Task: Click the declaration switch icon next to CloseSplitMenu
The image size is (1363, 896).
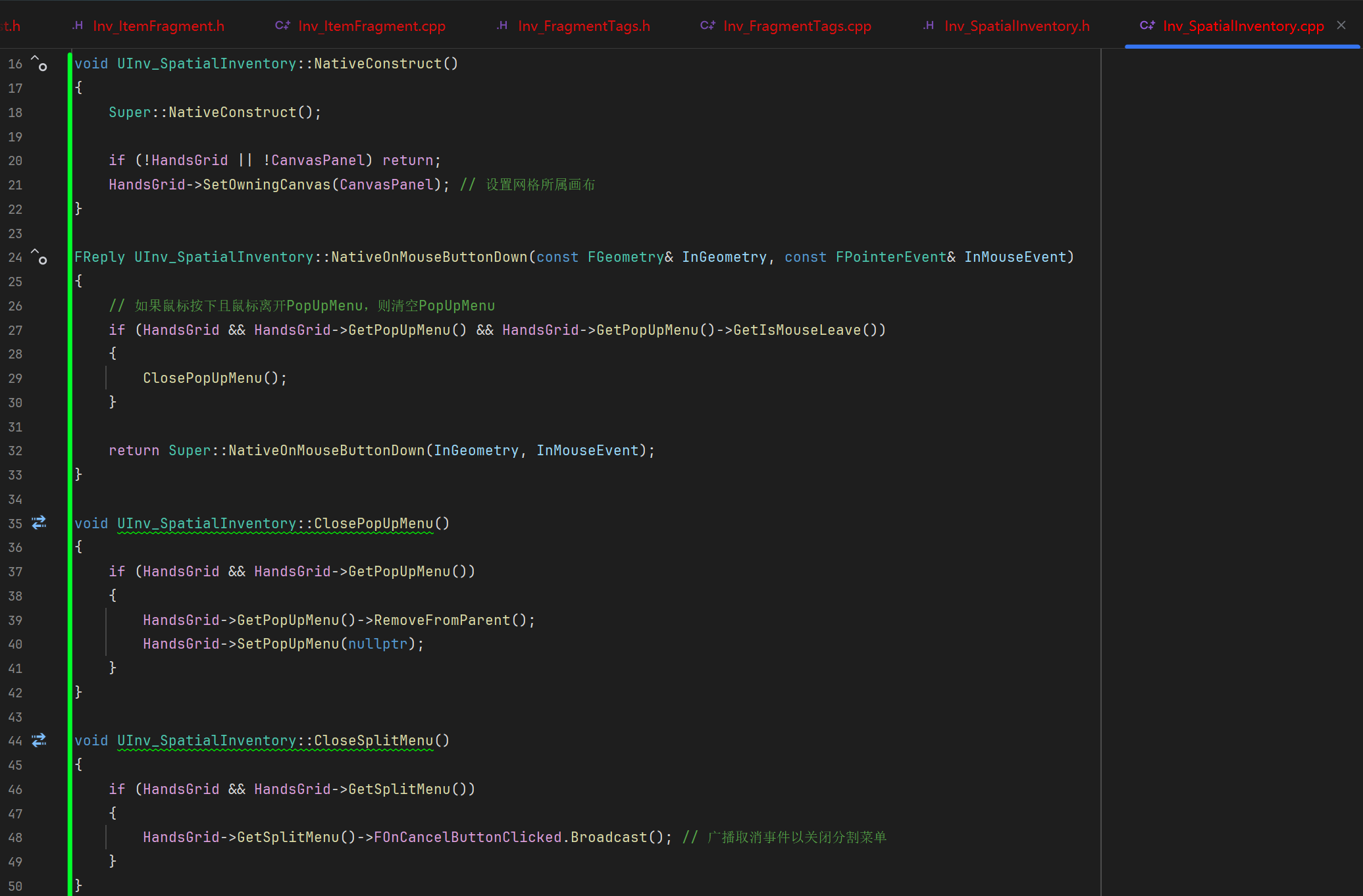Action: [39, 740]
